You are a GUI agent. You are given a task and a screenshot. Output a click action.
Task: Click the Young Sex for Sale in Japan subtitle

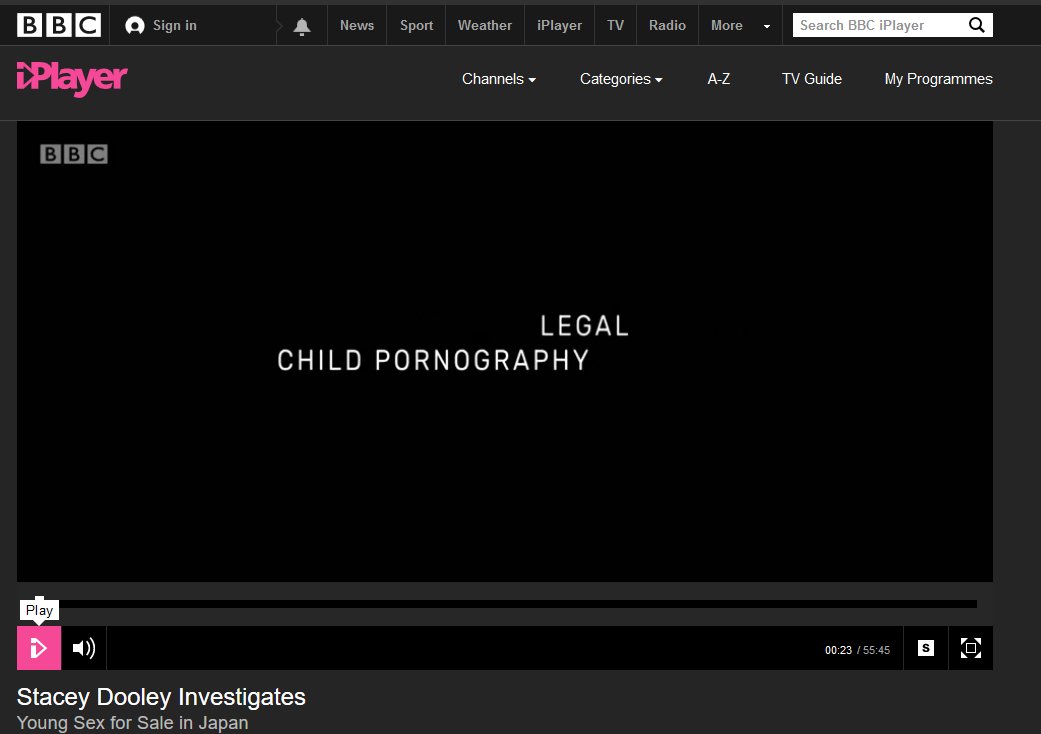point(132,723)
